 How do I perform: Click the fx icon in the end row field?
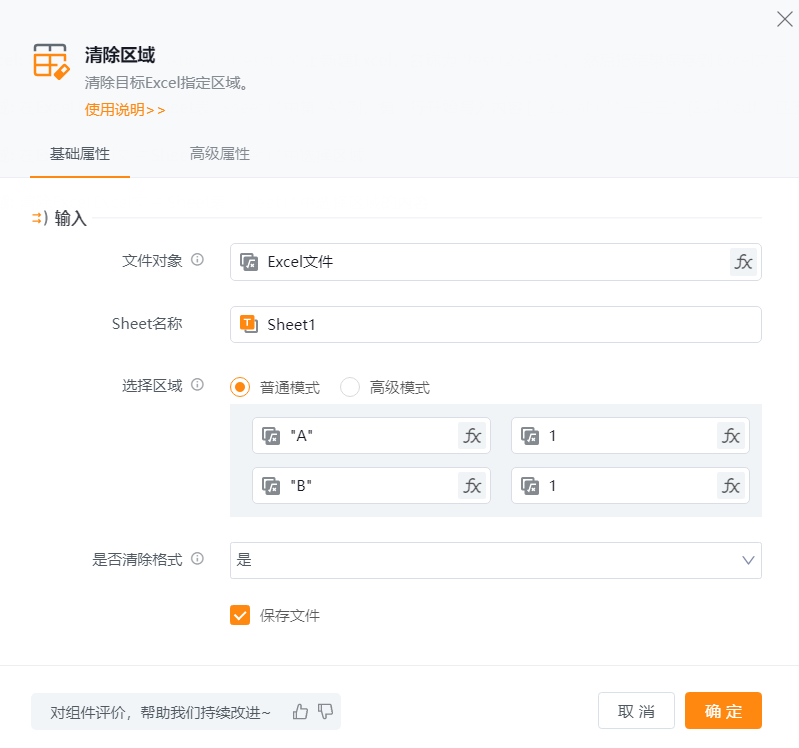(731, 485)
